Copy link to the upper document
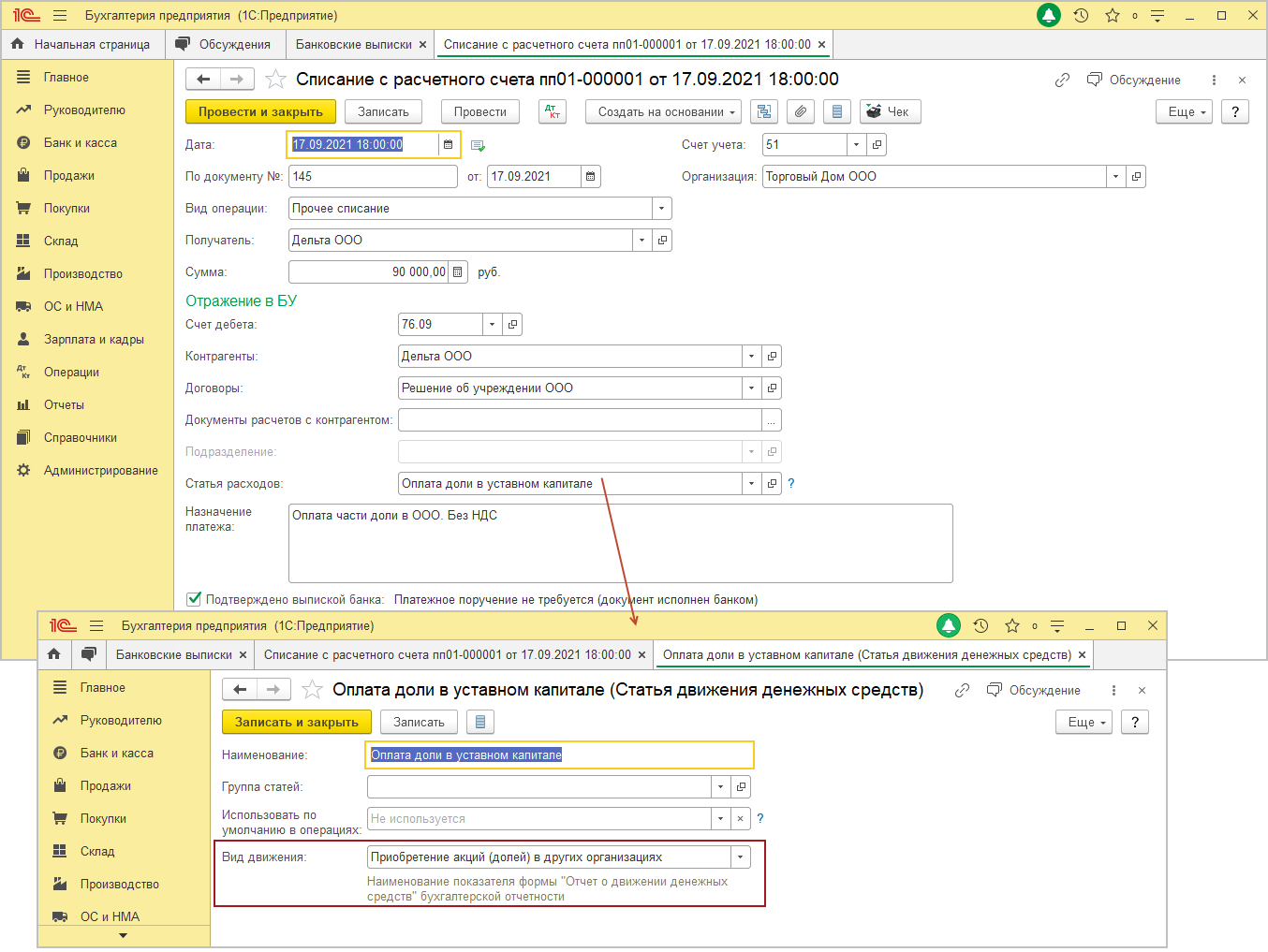 [1062, 81]
